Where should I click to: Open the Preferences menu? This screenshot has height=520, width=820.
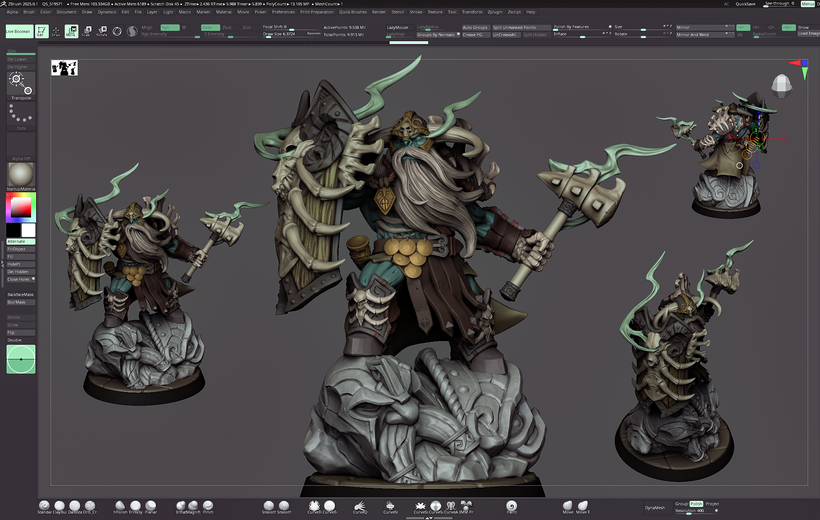point(283,12)
